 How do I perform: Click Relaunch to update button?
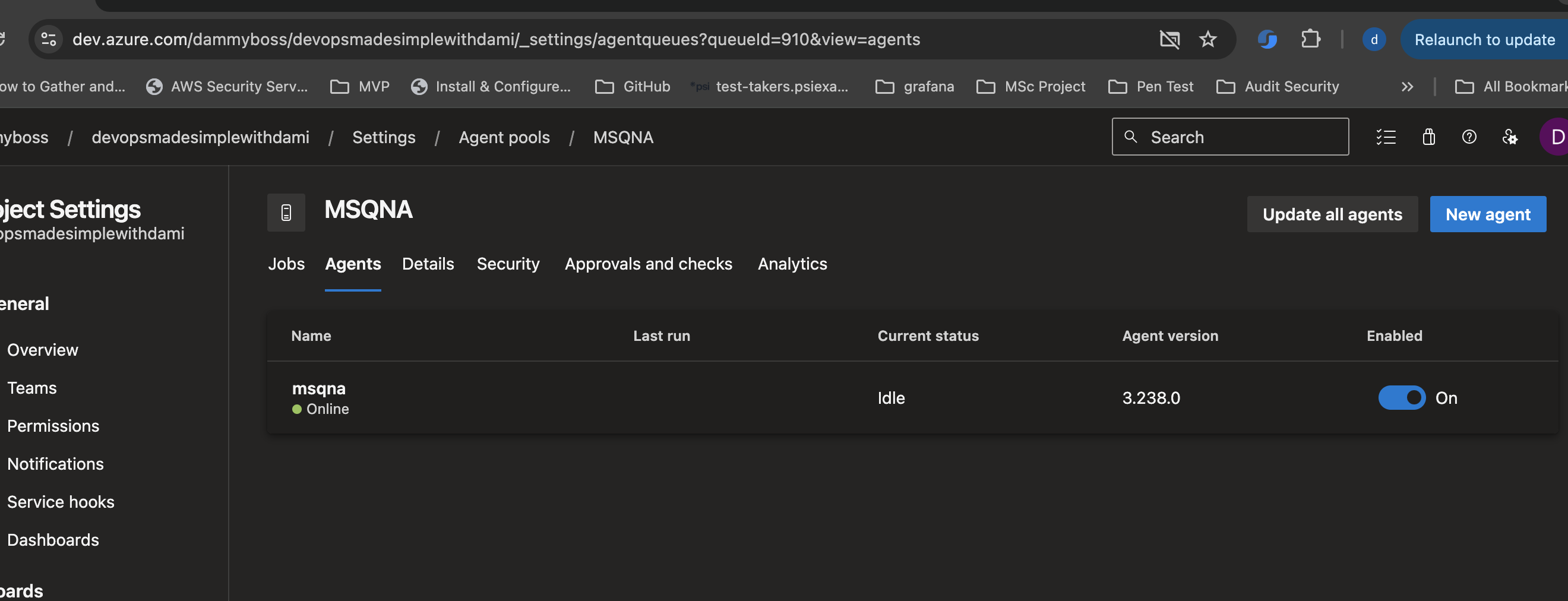[x=1484, y=40]
